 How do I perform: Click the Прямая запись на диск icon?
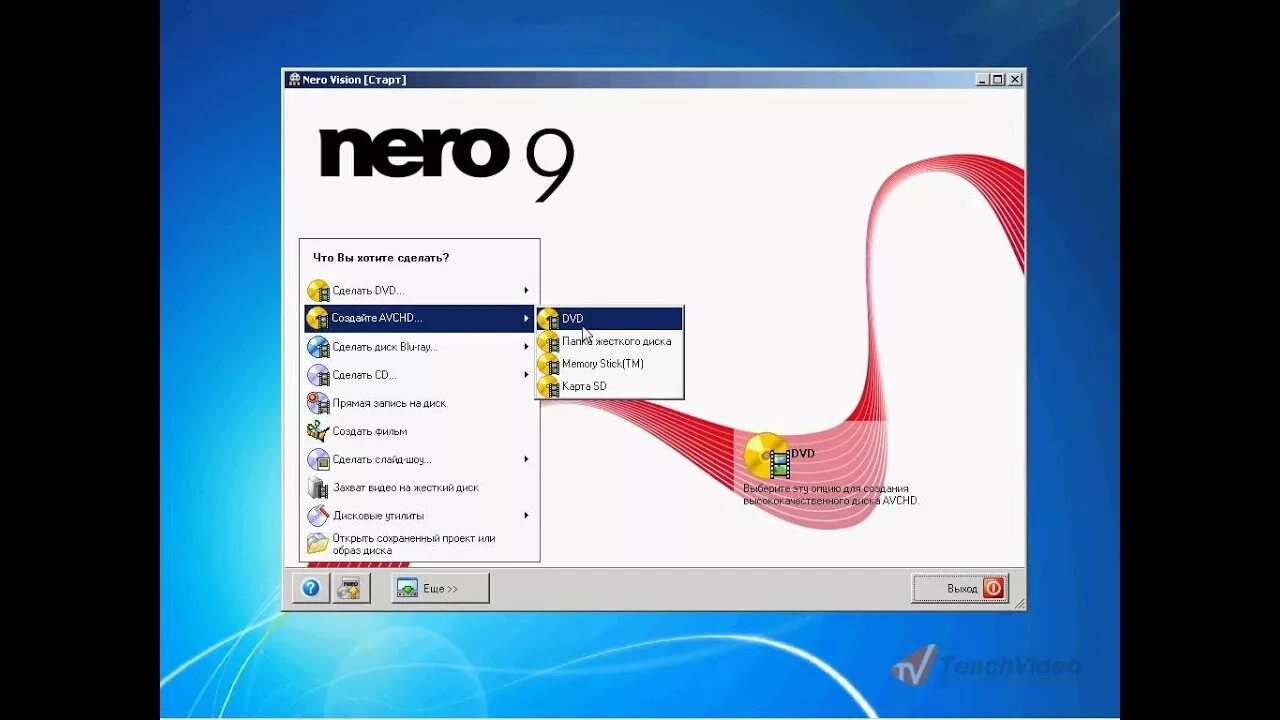(x=318, y=403)
